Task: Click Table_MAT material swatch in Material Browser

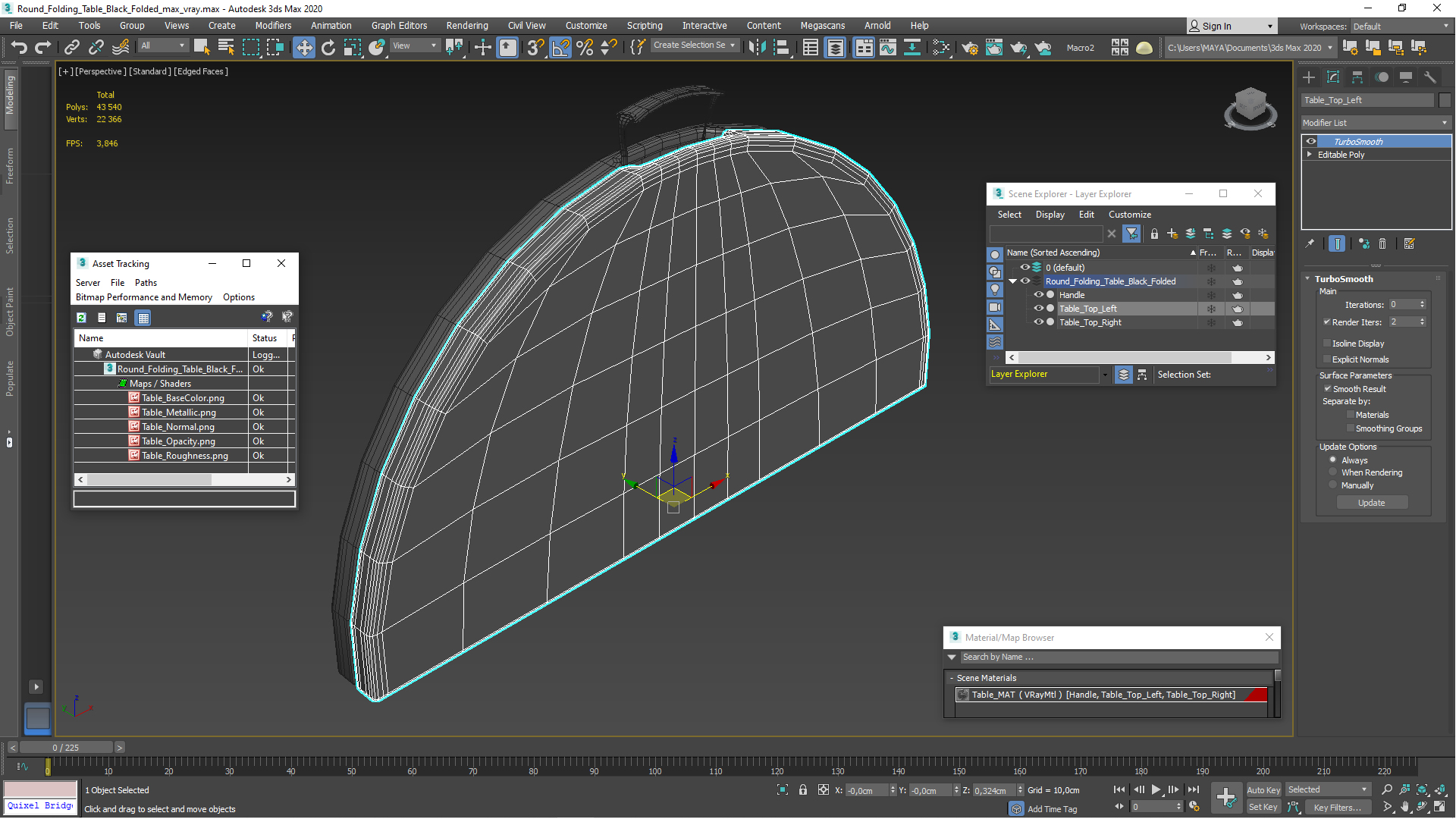Action: 963,695
